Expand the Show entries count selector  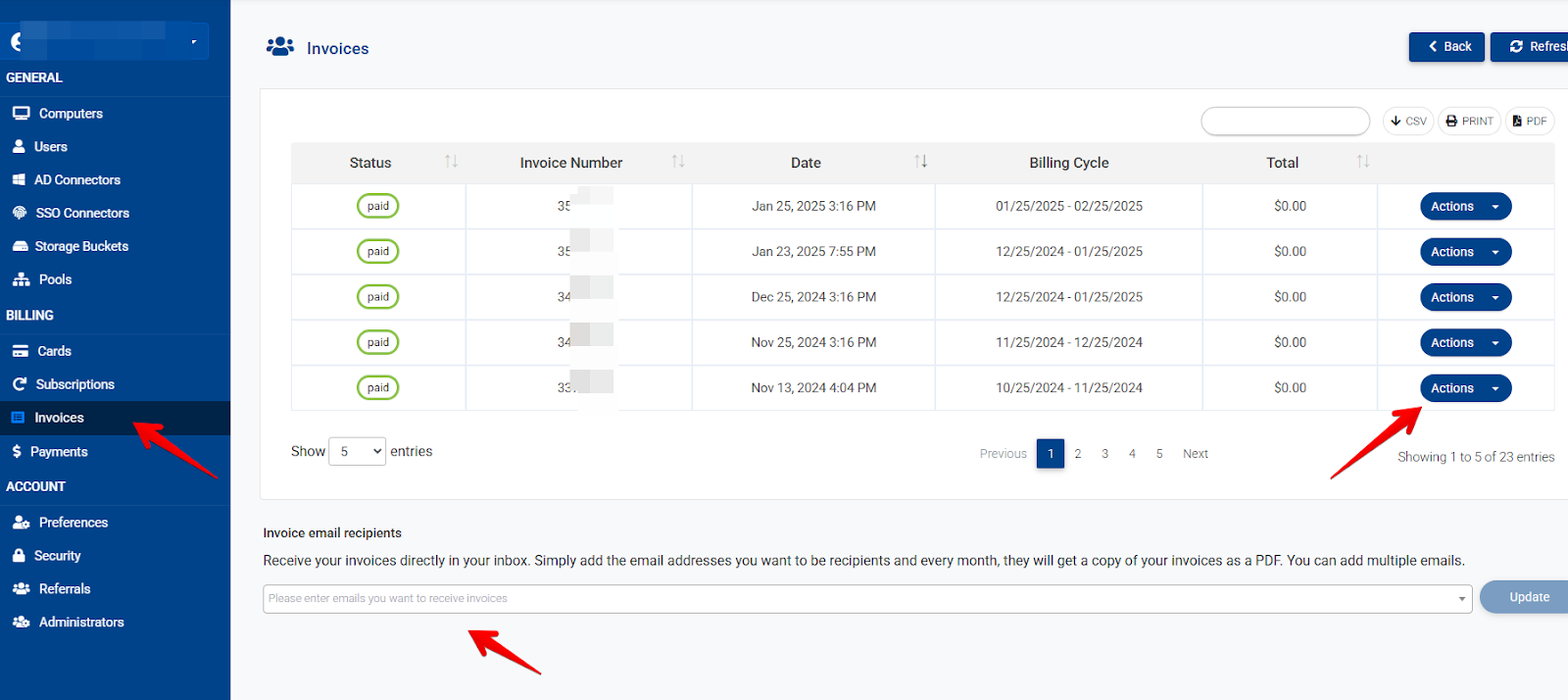click(357, 452)
